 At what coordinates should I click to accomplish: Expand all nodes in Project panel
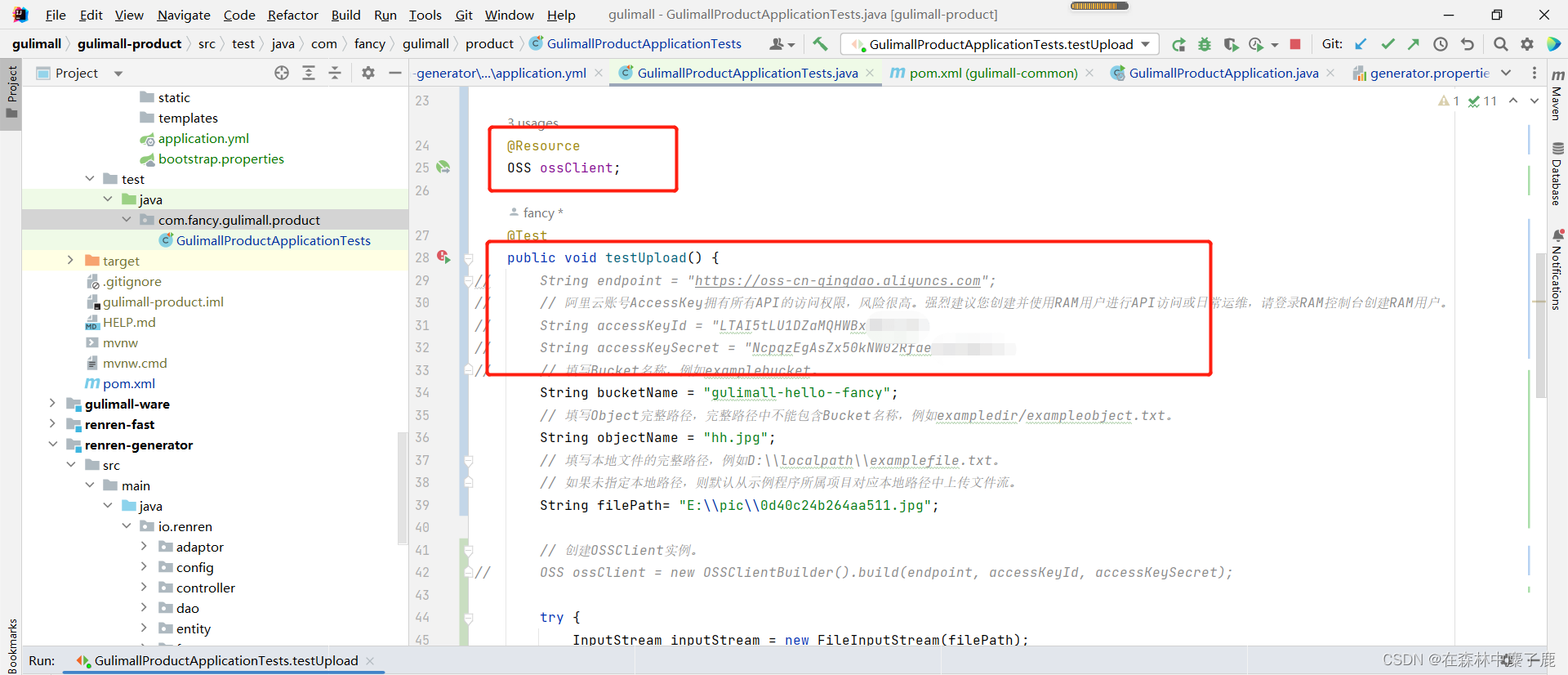[309, 73]
